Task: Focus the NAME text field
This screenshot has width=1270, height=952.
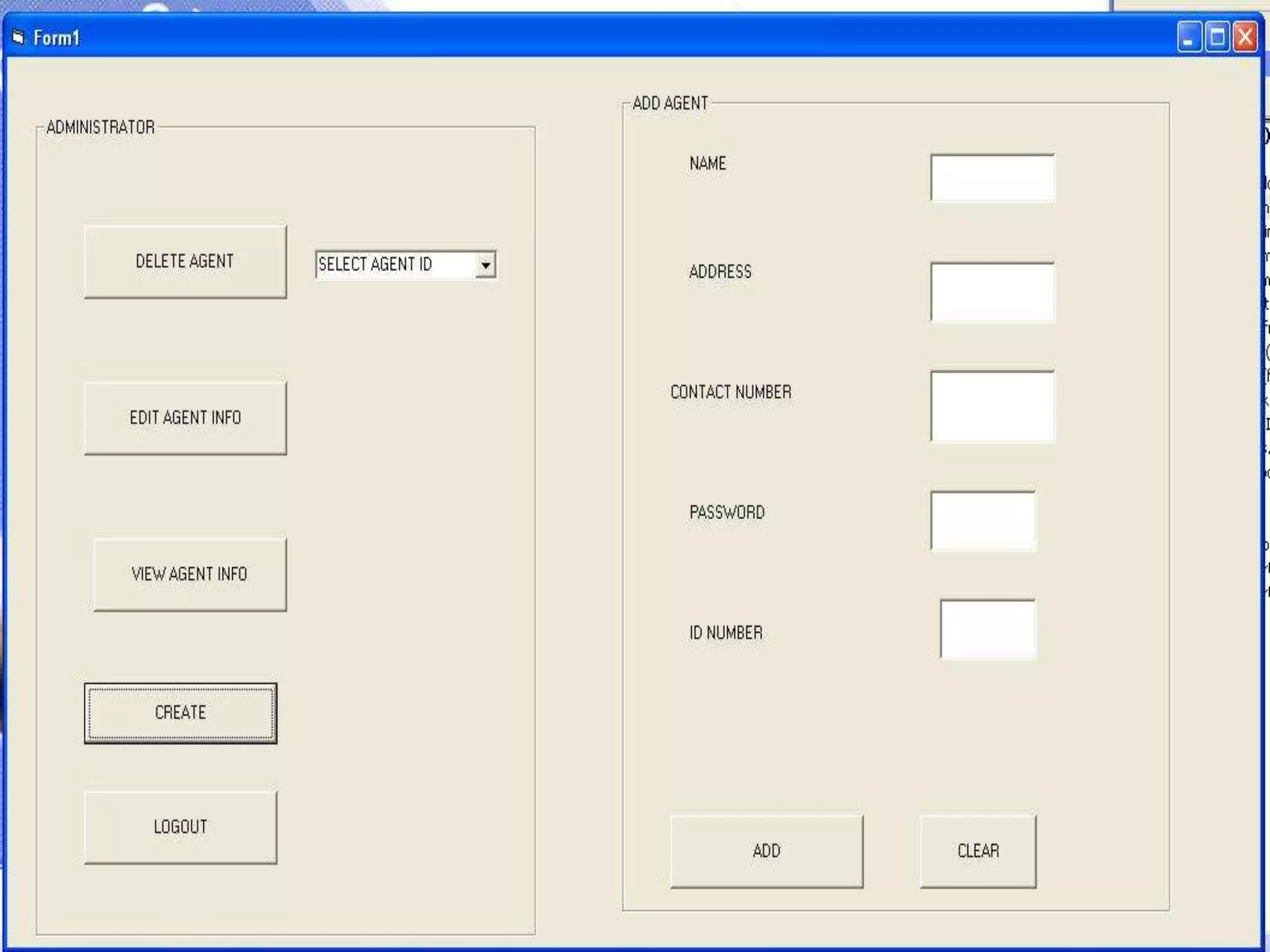Action: coord(992,178)
